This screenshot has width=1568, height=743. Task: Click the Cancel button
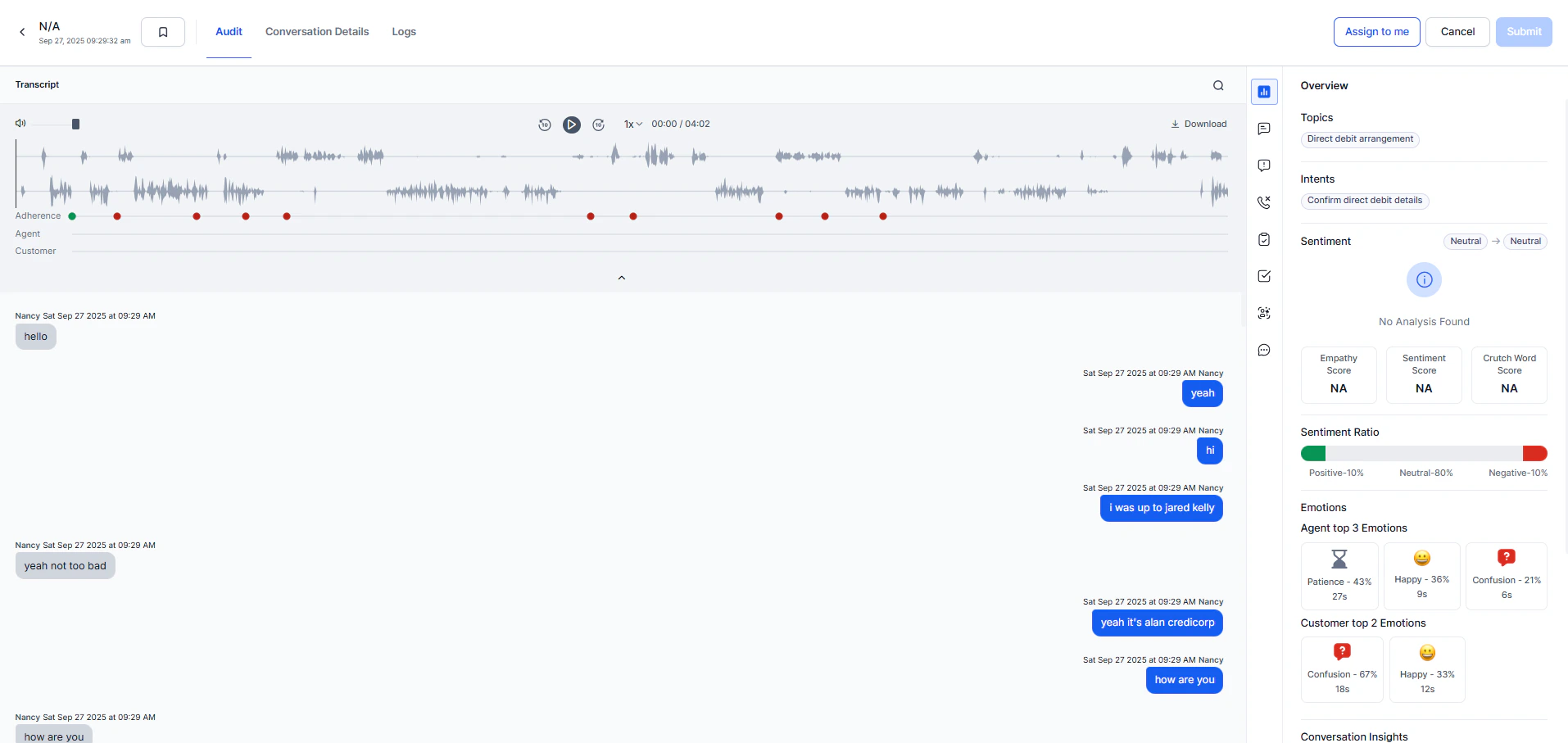[1457, 32]
